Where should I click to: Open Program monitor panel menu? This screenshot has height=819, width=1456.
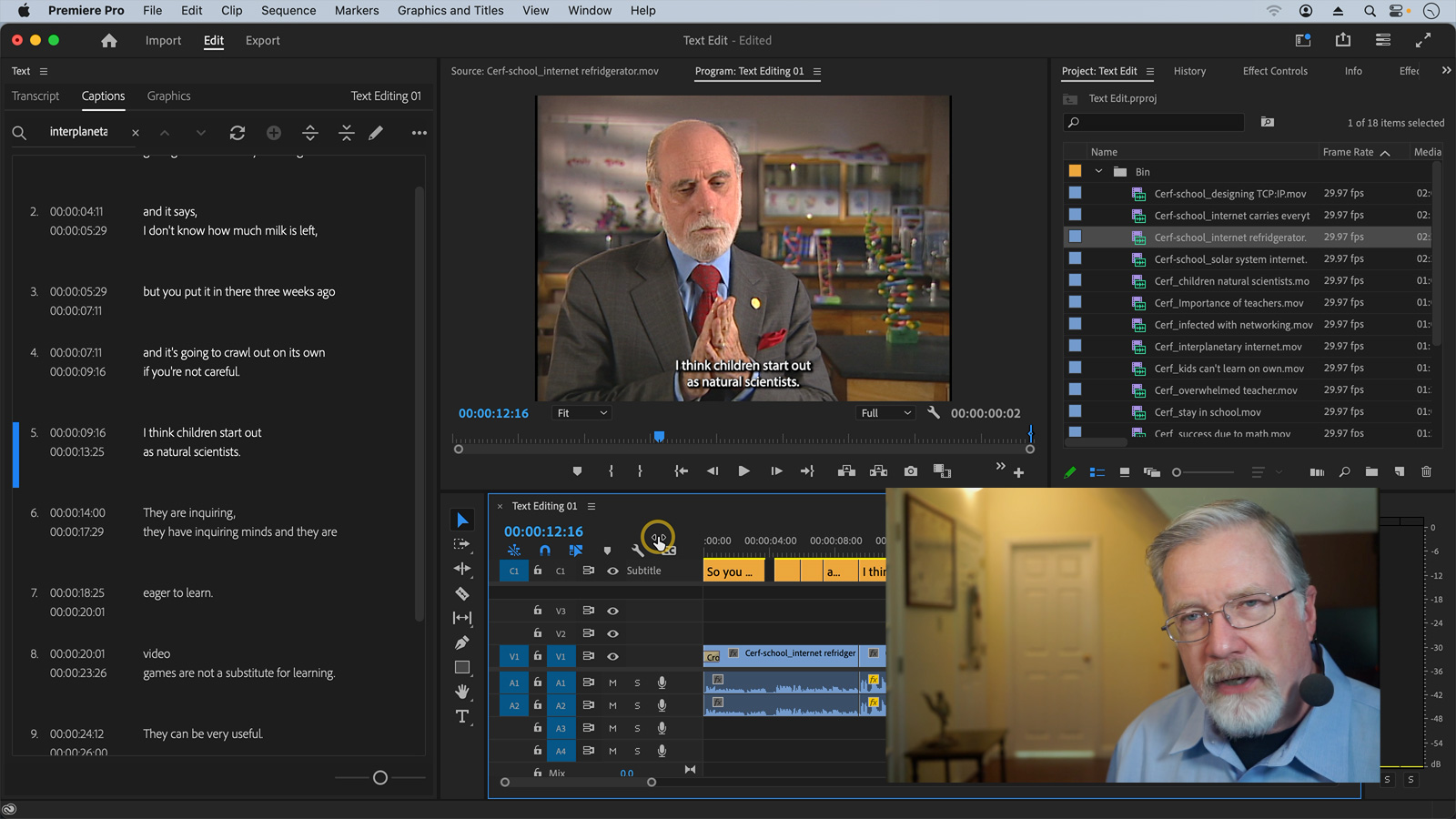pyautogui.click(x=817, y=71)
